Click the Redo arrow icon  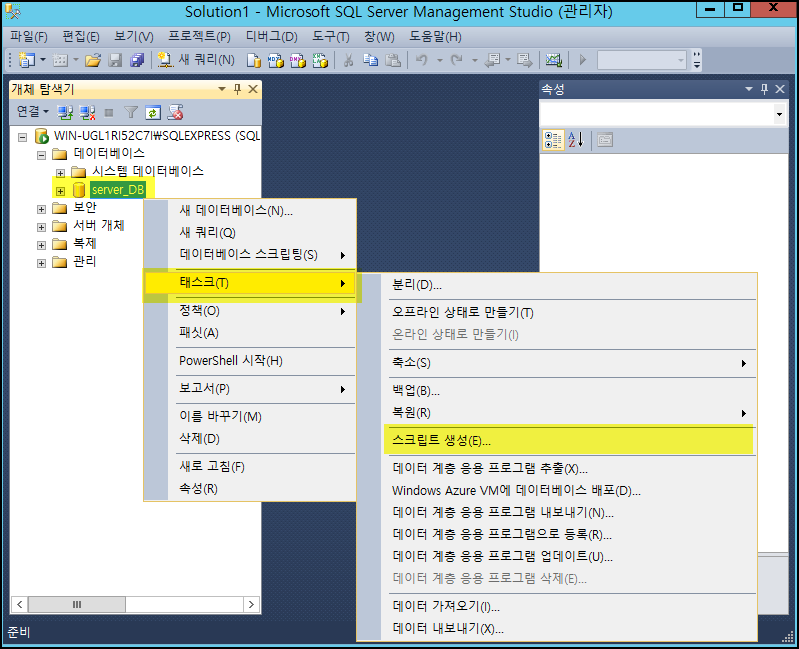click(457, 60)
